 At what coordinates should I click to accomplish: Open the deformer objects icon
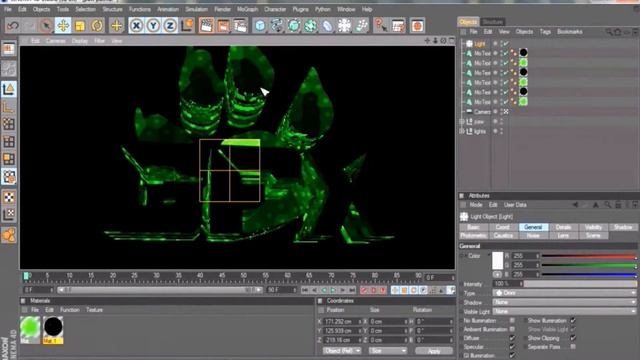327,26
